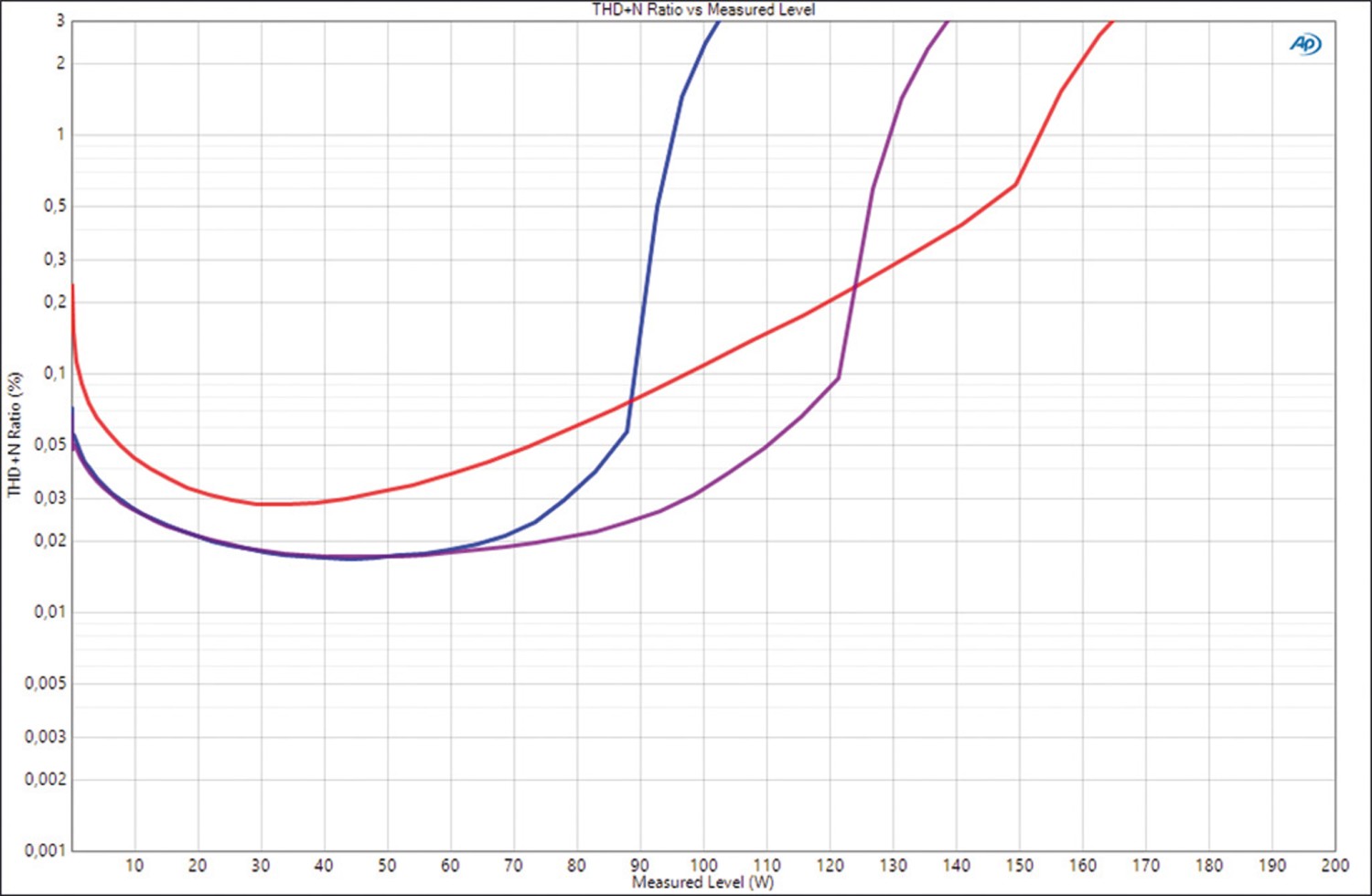
Task: Select the 'THD+N Ratio (%)' y-axis title
Action: point(15,434)
